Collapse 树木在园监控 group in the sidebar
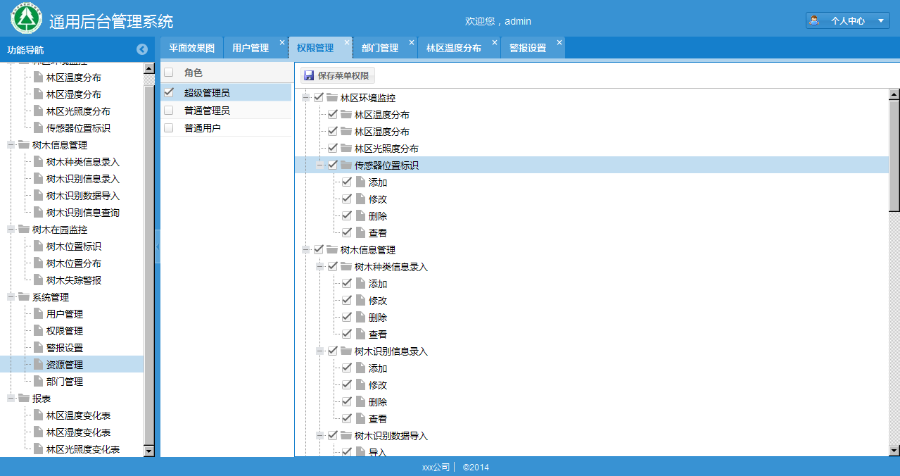The width and height of the screenshot is (900, 476). tap(11, 229)
